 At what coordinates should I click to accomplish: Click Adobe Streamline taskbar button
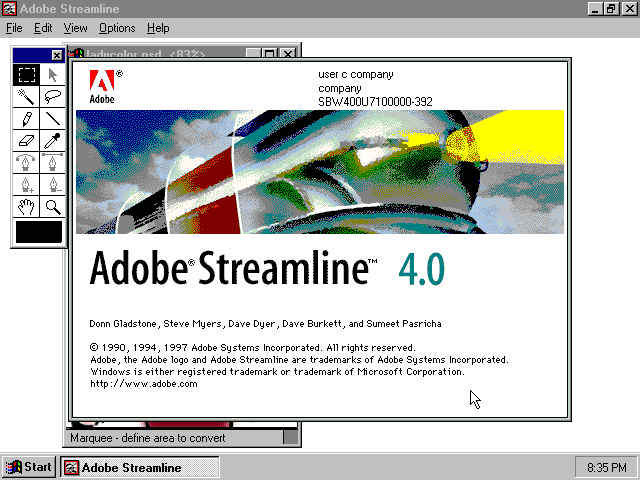[x=140, y=467]
